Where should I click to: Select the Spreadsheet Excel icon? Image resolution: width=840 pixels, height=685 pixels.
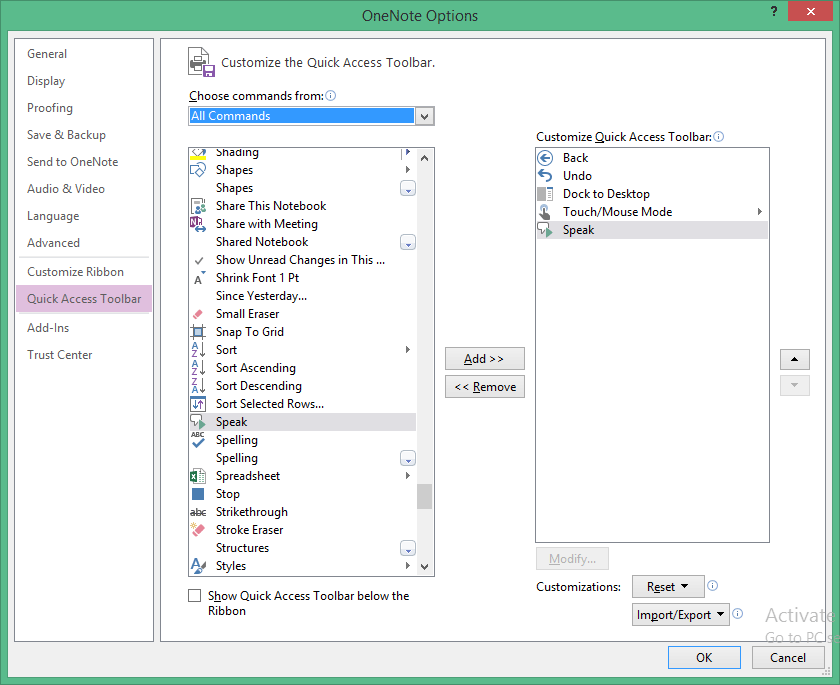pos(198,476)
